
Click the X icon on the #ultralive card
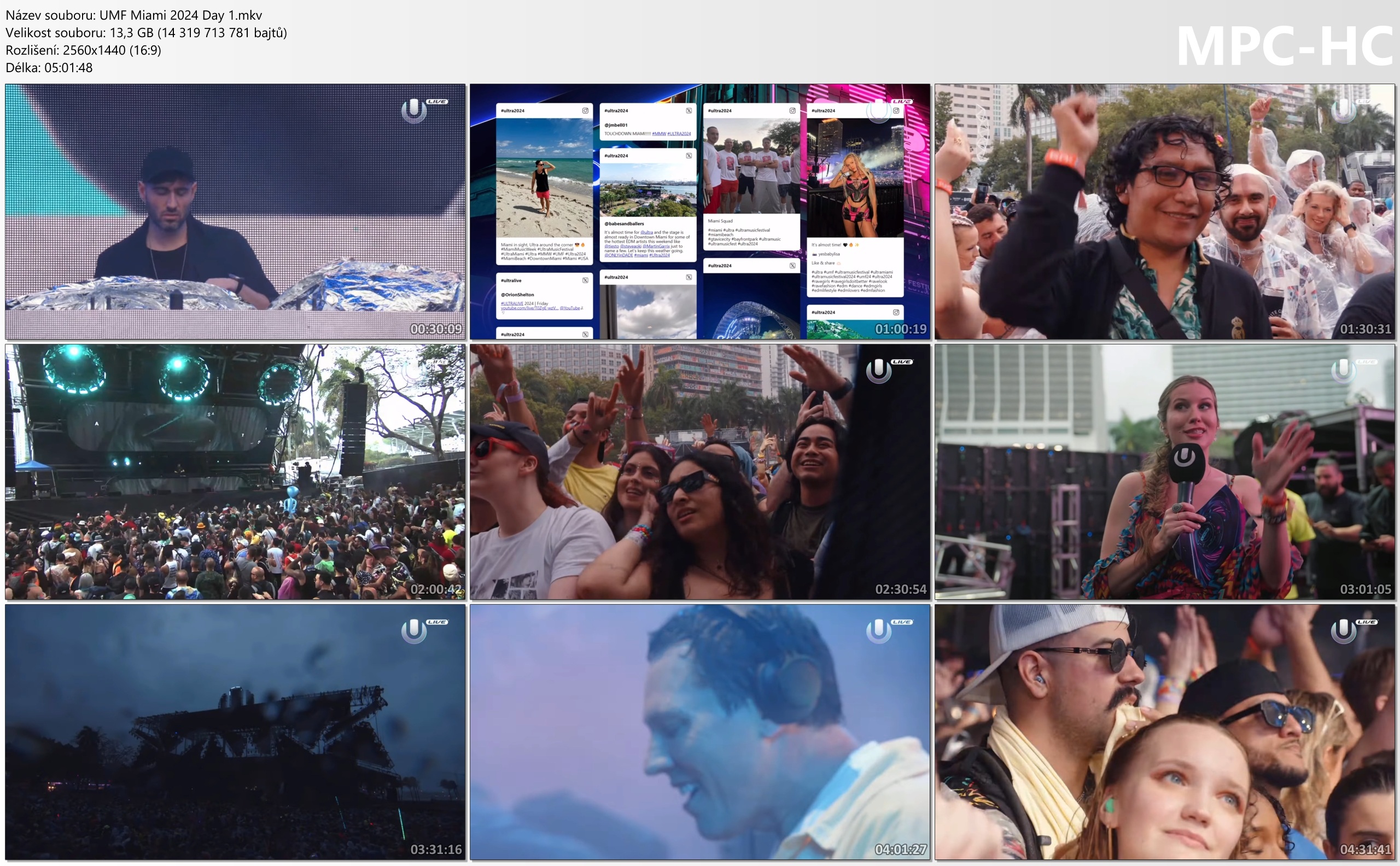pyautogui.click(x=585, y=280)
